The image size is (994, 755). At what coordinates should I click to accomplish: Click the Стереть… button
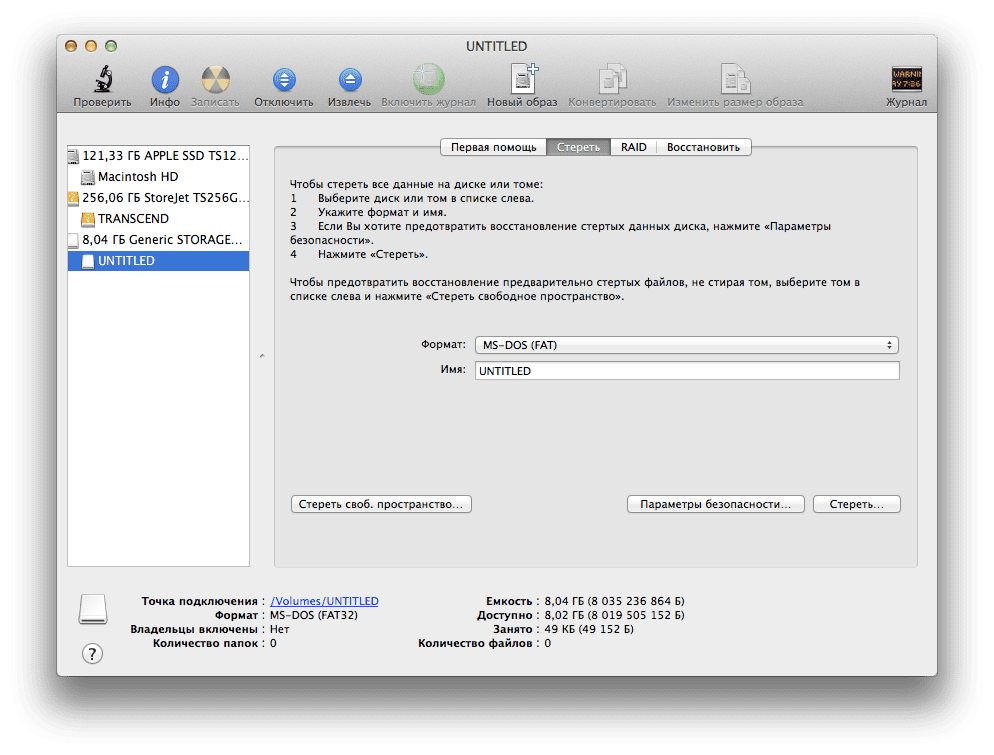(x=856, y=505)
